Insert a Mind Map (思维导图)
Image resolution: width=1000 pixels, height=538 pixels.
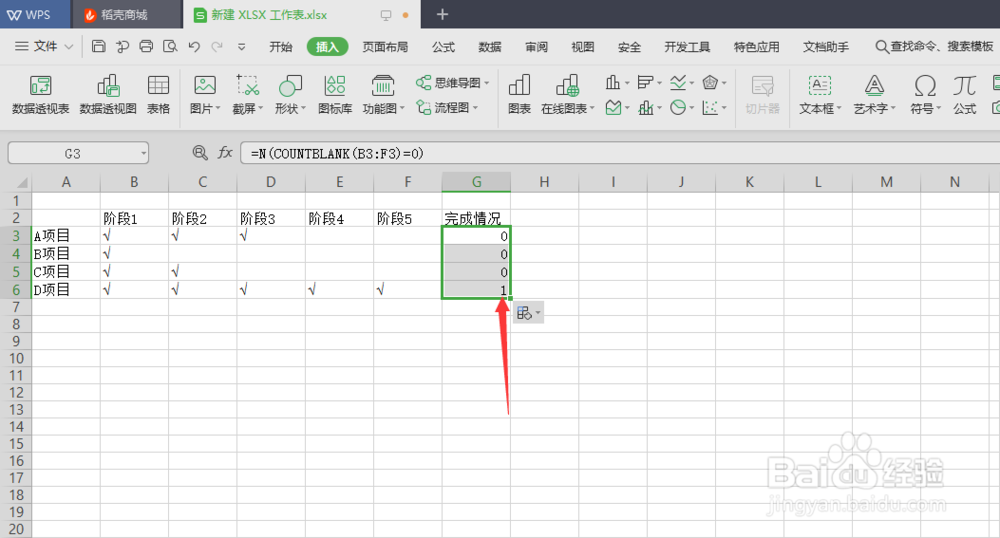(x=452, y=83)
